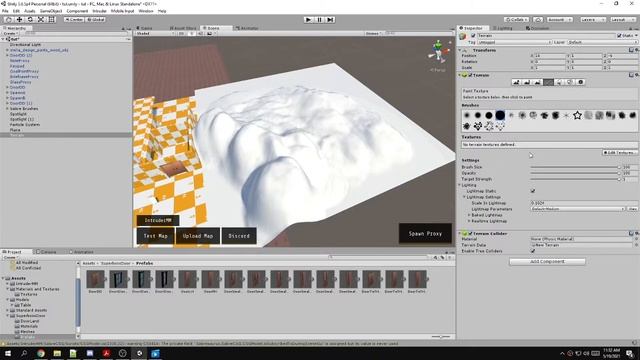This screenshot has width=640, height=360.
Task: Select Smooth Height terrain tool
Action: pyautogui.click(x=538, y=82)
